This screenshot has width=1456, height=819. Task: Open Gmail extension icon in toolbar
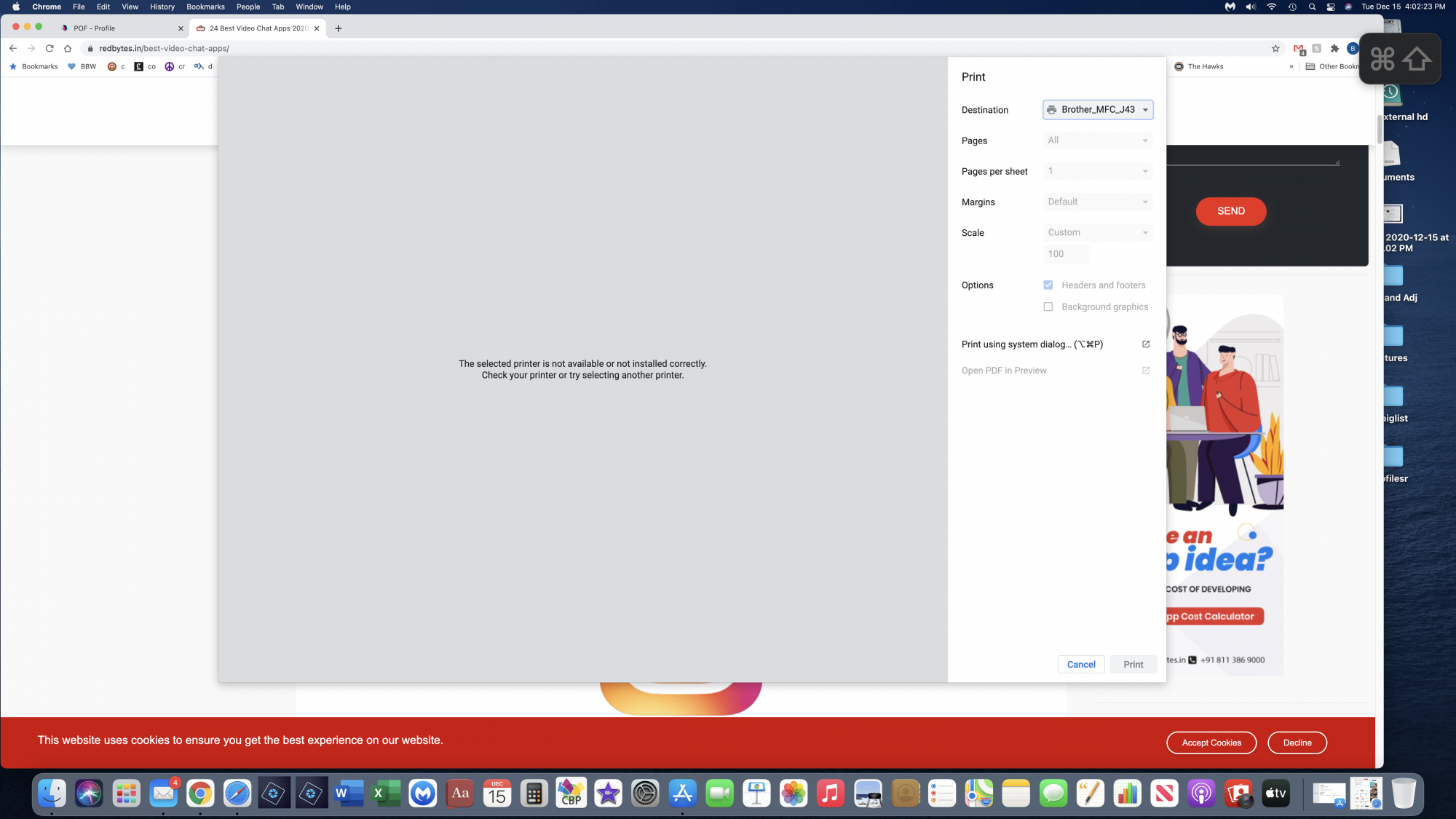(x=1299, y=49)
